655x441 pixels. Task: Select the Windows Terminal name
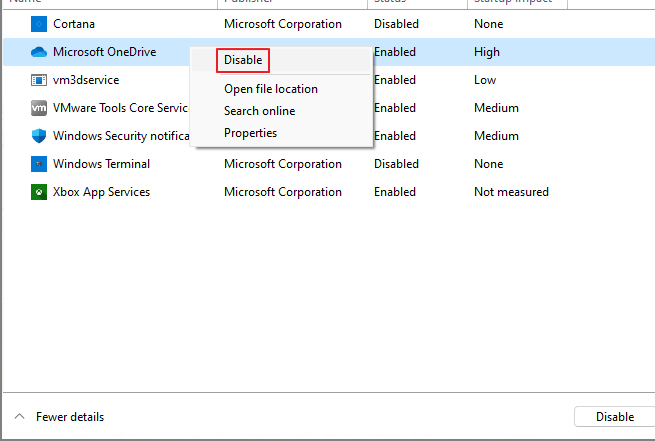point(101,164)
